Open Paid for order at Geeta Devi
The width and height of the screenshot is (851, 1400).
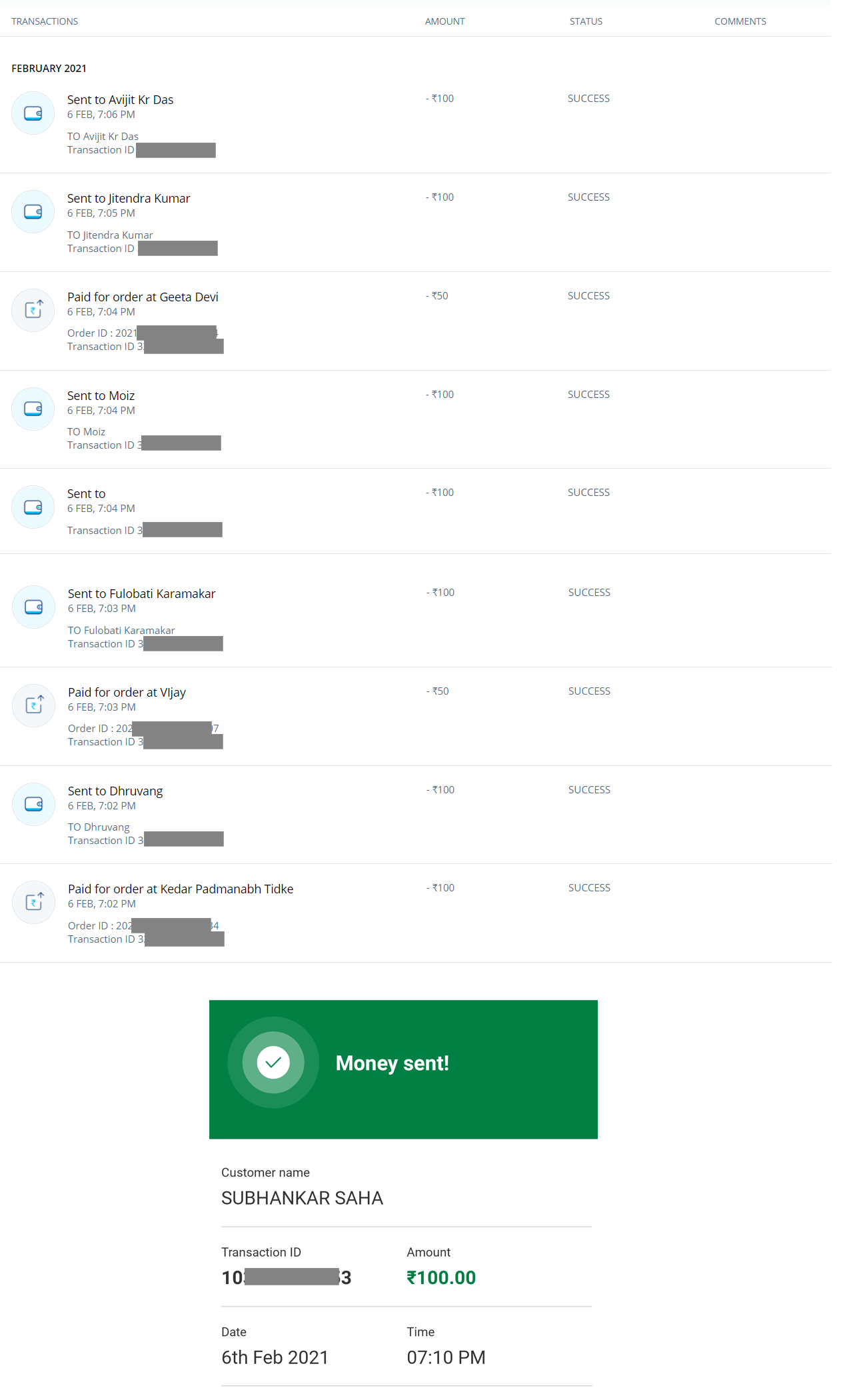[143, 297]
